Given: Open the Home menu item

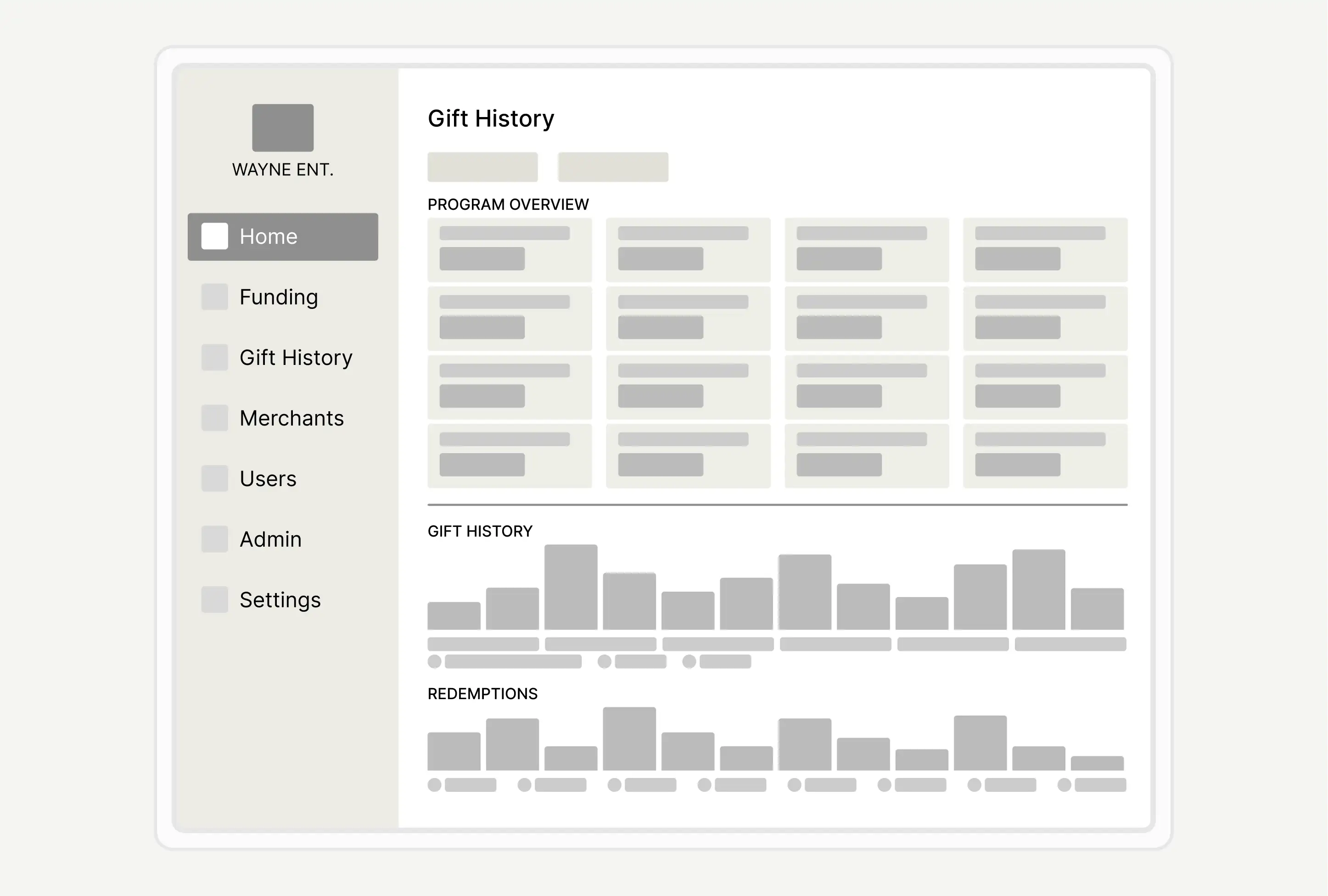Looking at the screenshot, I should [x=283, y=236].
